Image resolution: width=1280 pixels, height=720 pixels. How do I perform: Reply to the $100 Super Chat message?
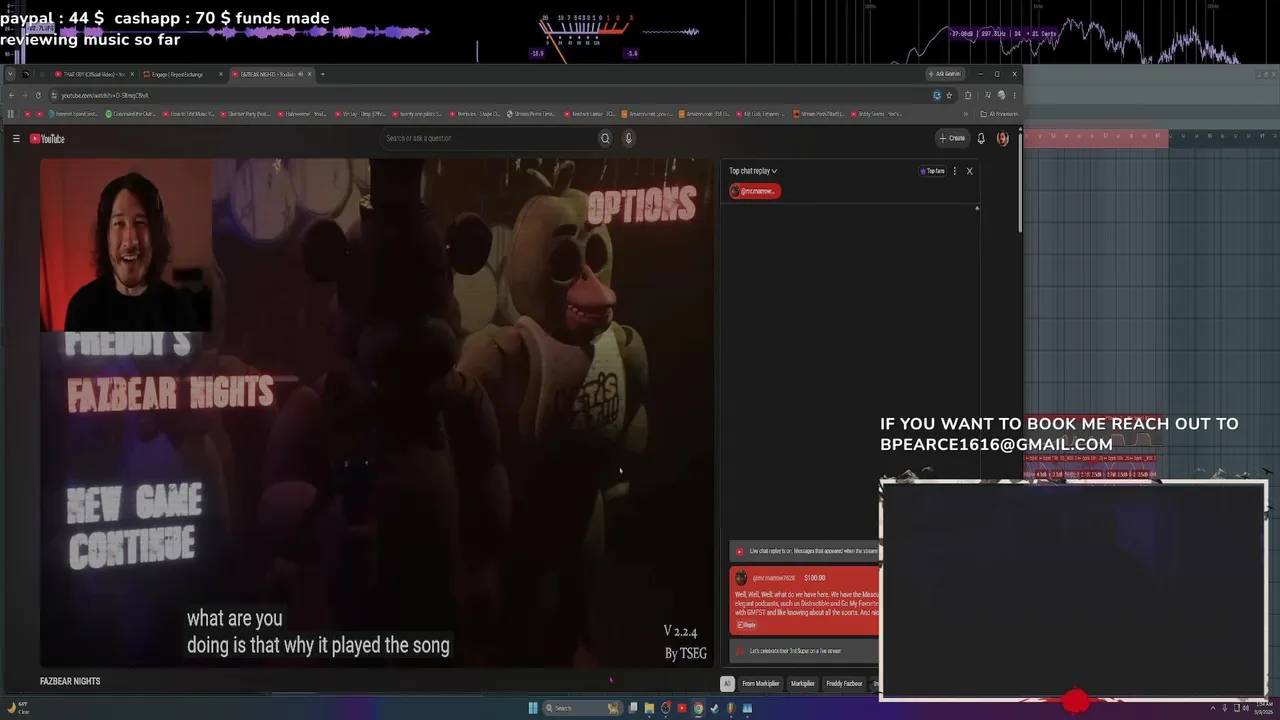pos(746,625)
